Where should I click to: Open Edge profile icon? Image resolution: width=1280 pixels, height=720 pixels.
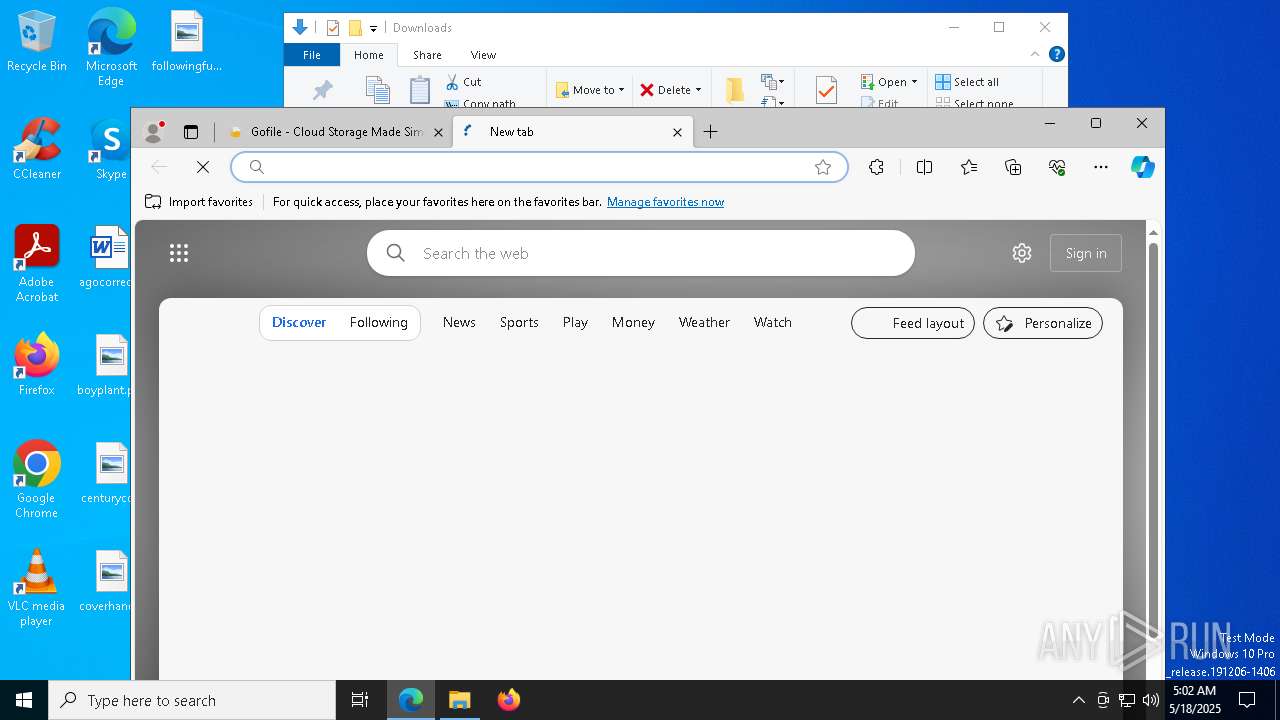(154, 131)
